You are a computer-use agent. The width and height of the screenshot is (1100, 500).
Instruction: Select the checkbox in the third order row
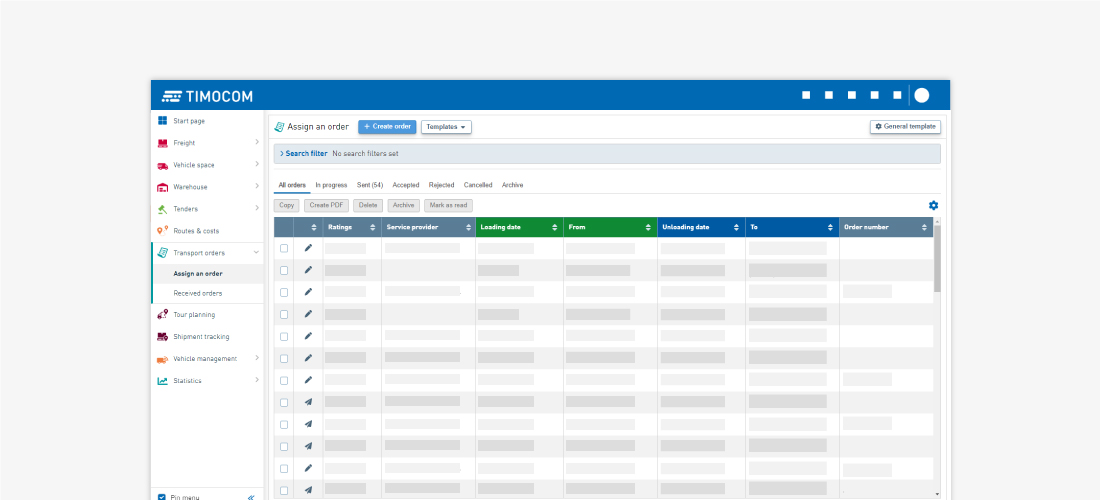(x=284, y=292)
